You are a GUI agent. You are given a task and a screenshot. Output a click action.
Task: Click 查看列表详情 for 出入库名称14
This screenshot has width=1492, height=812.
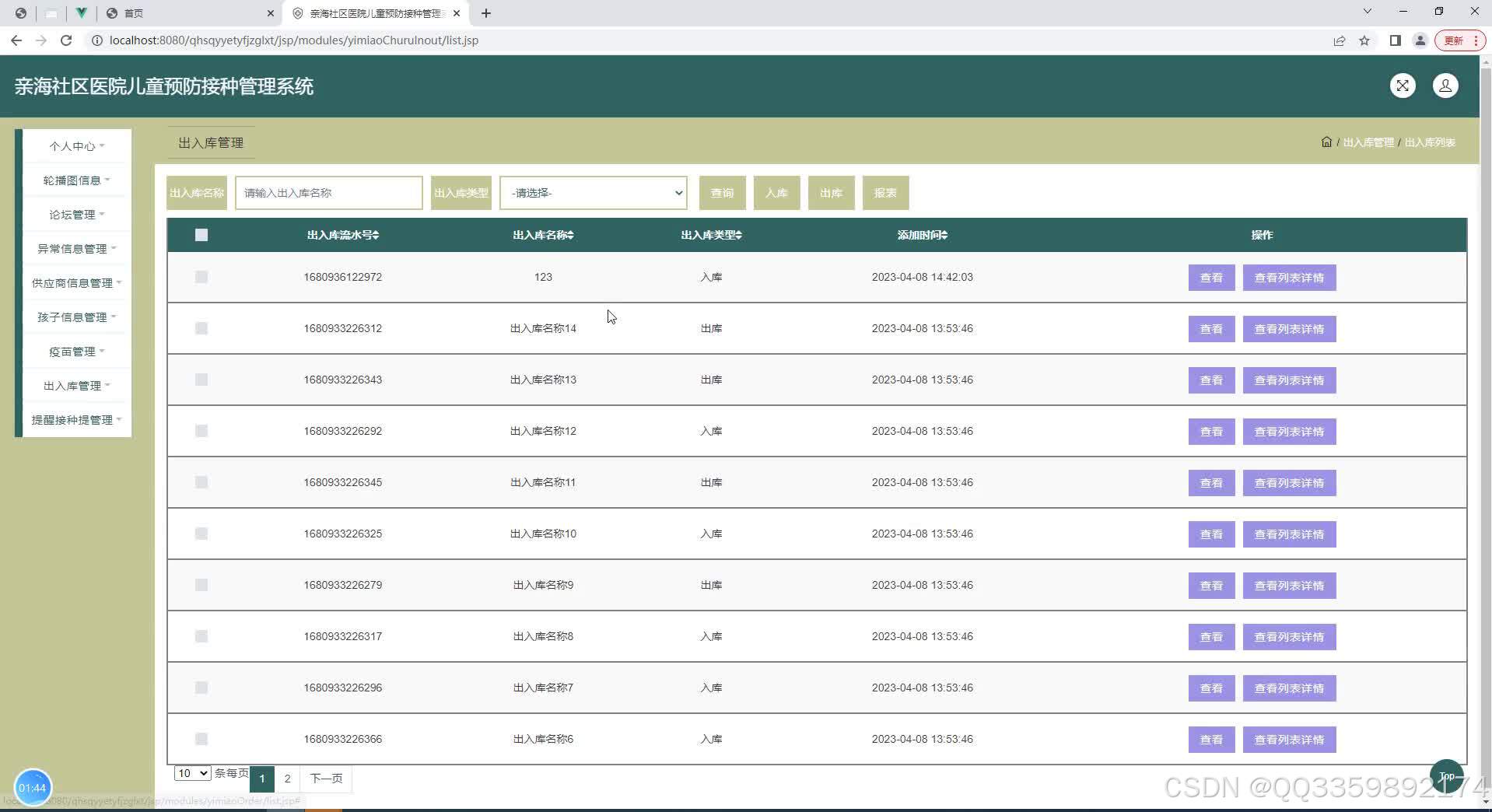point(1289,329)
